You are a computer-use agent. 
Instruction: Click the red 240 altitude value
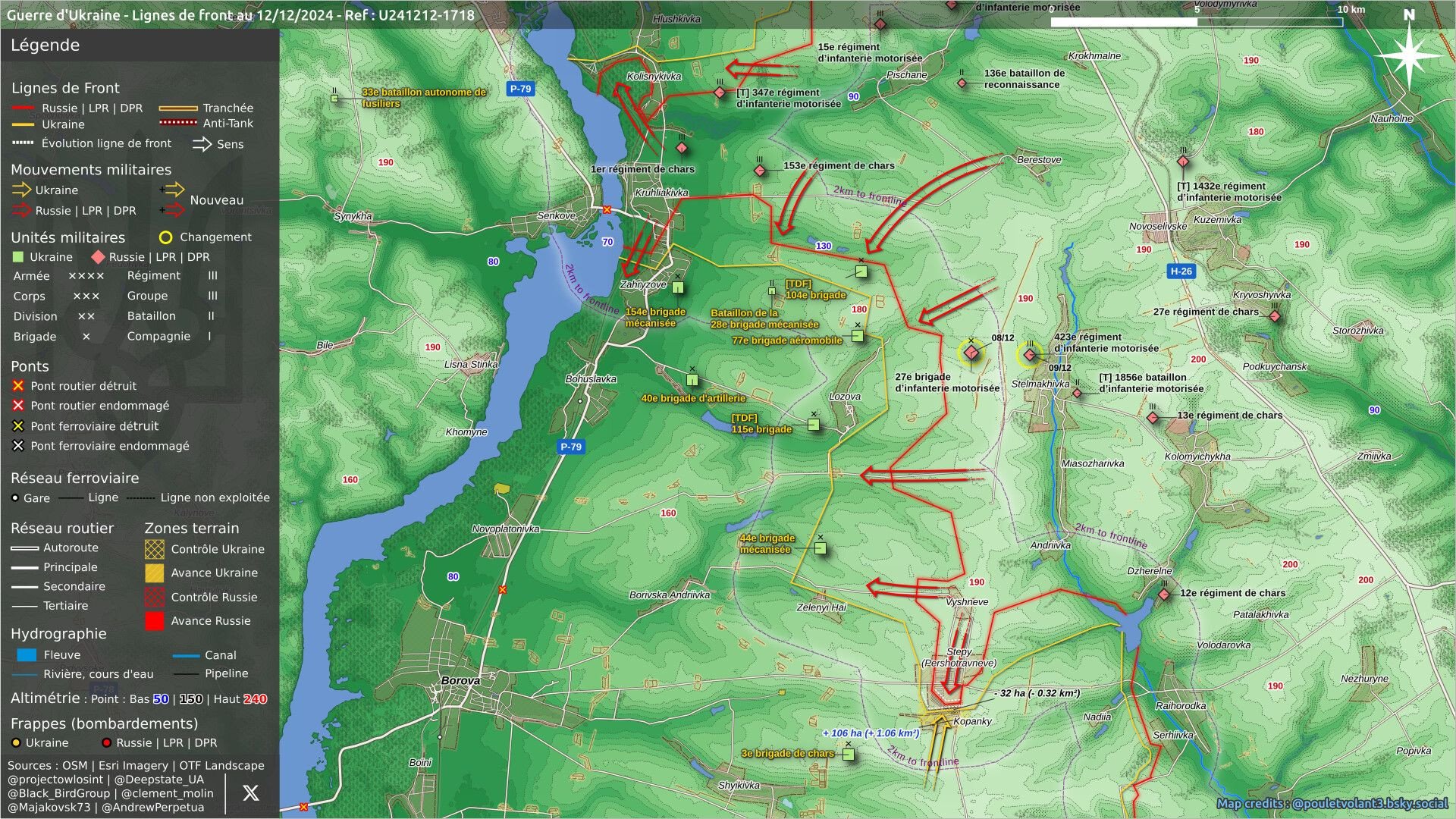[x=256, y=699]
